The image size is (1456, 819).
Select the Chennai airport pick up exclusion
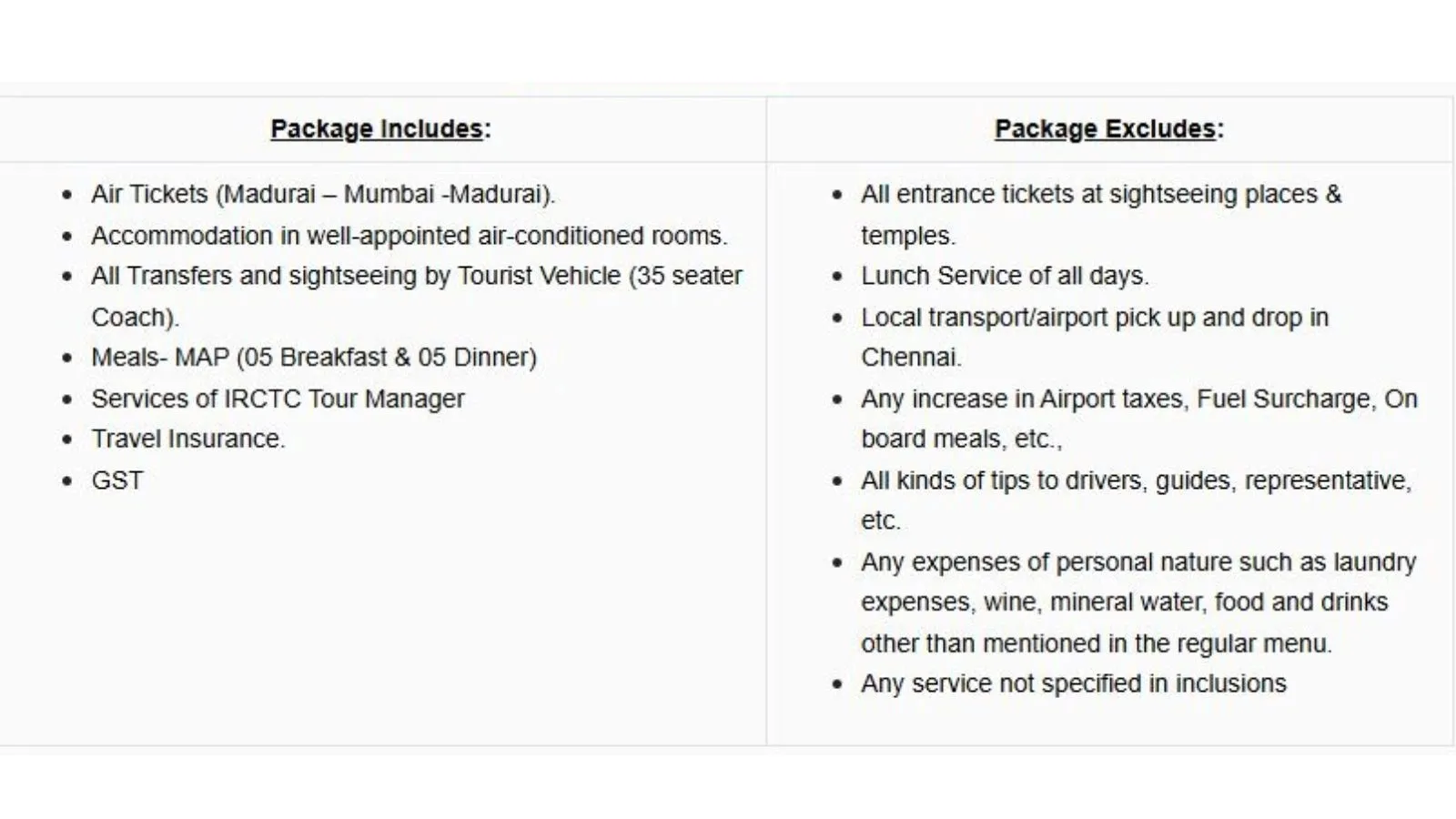click(1095, 318)
